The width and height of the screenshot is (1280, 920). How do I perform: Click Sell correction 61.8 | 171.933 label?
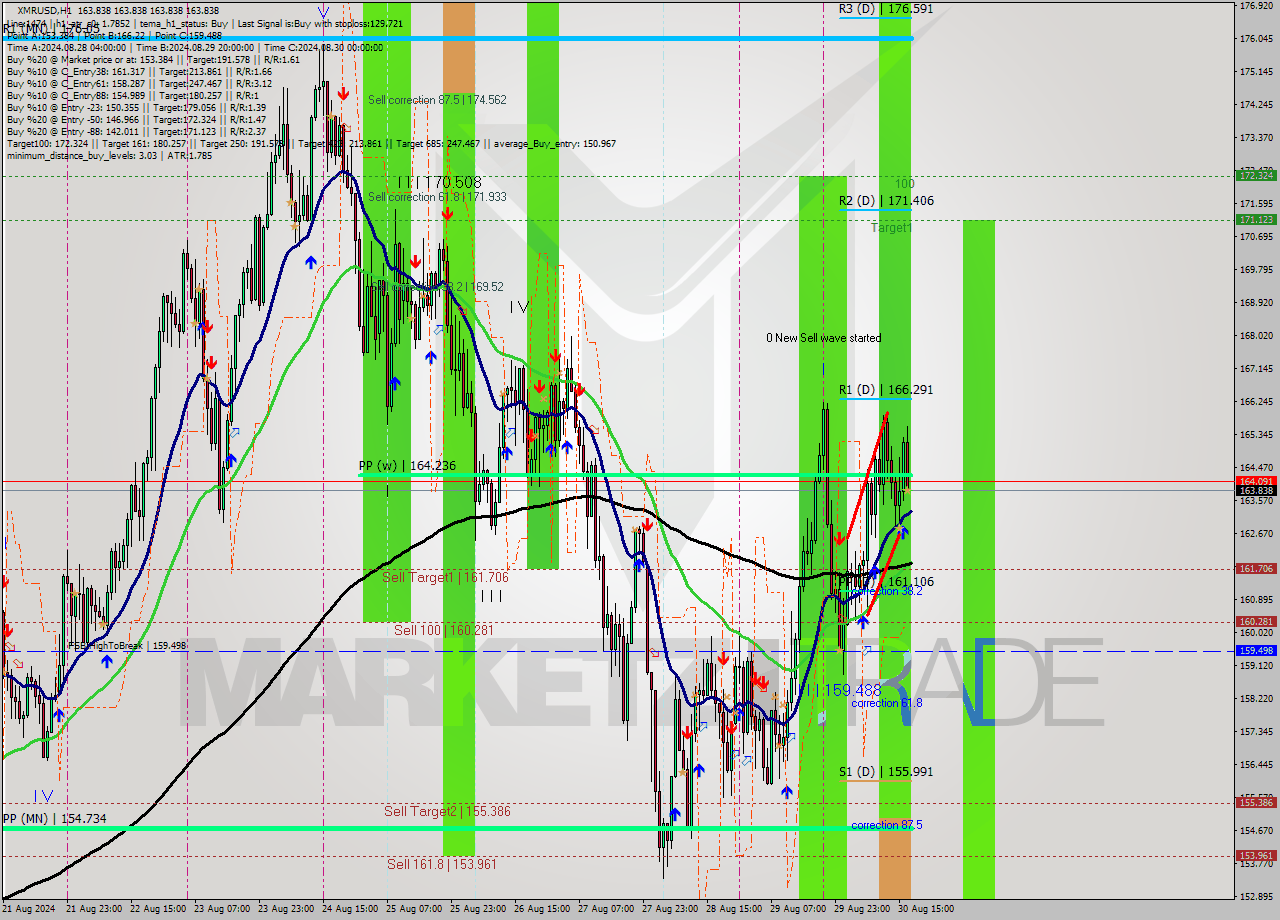pos(437,197)
